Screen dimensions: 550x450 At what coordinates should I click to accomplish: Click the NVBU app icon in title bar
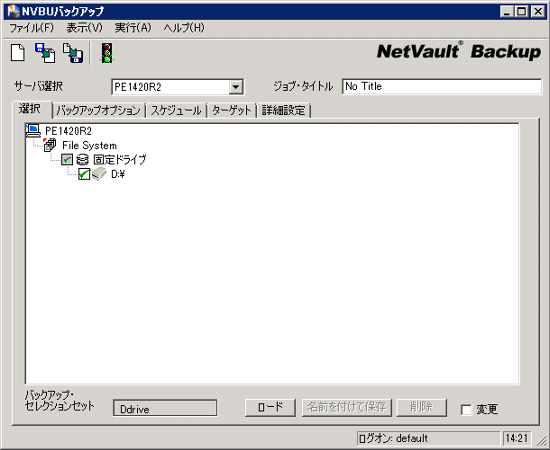pyautogui.click(x=13, y=12)
